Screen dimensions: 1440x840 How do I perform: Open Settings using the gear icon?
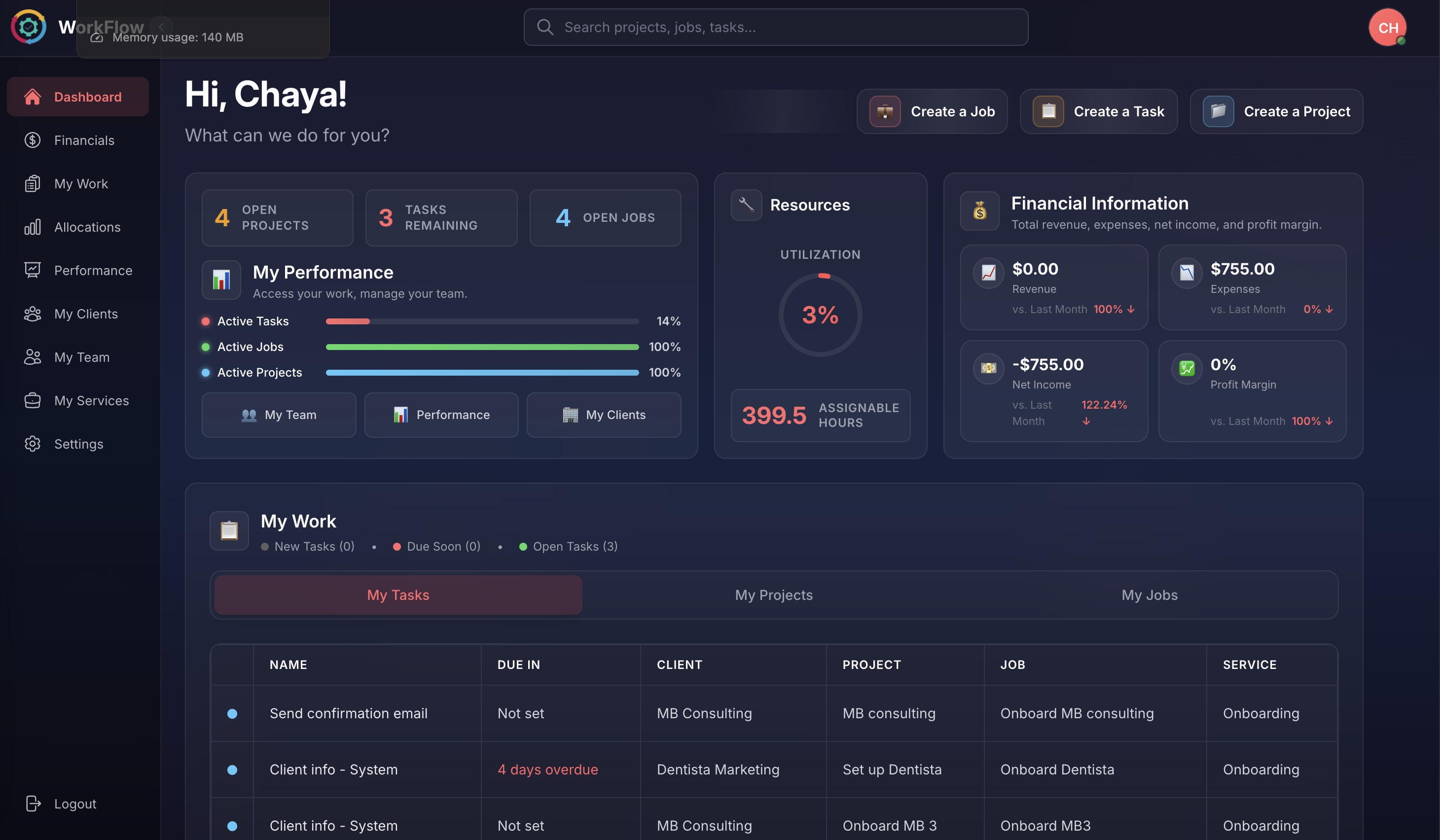coord(33,444)
